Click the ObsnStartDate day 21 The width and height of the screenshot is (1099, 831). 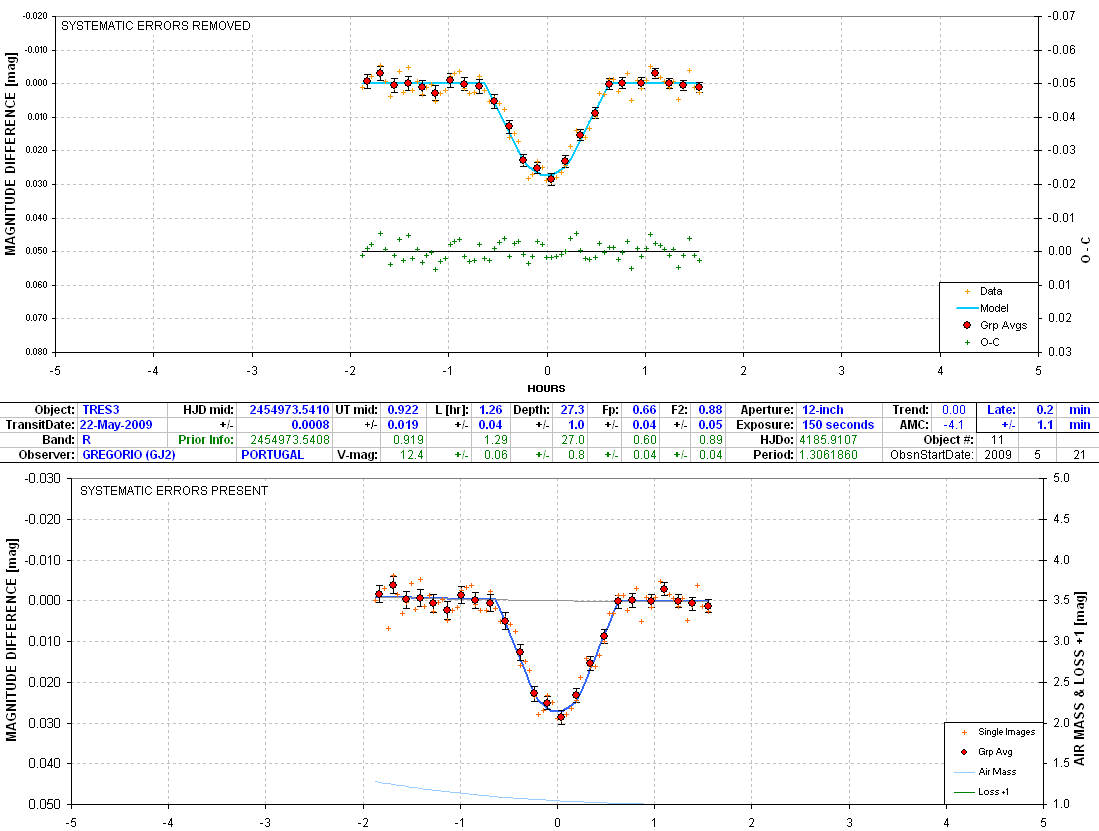[x=1079, y=454]
